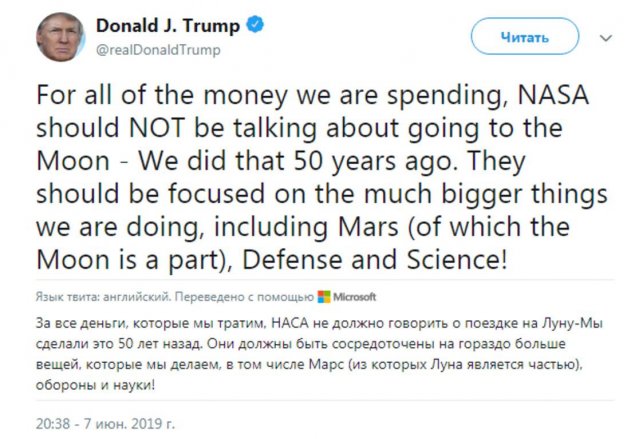The width and height of the screenshot is (631, 439).
Task: Expand the tweet options chevron menu
Action: [x=604, y=36]
